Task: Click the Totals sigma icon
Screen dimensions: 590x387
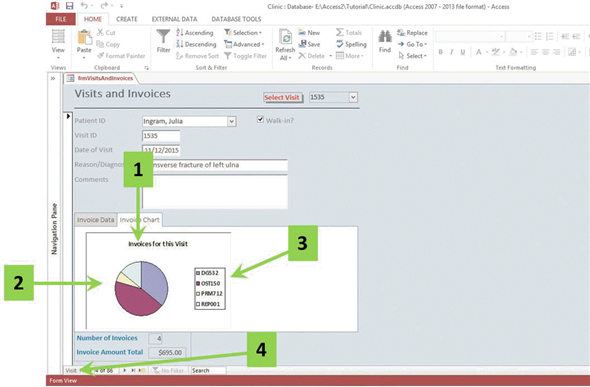Action: [x=339, y=32]
